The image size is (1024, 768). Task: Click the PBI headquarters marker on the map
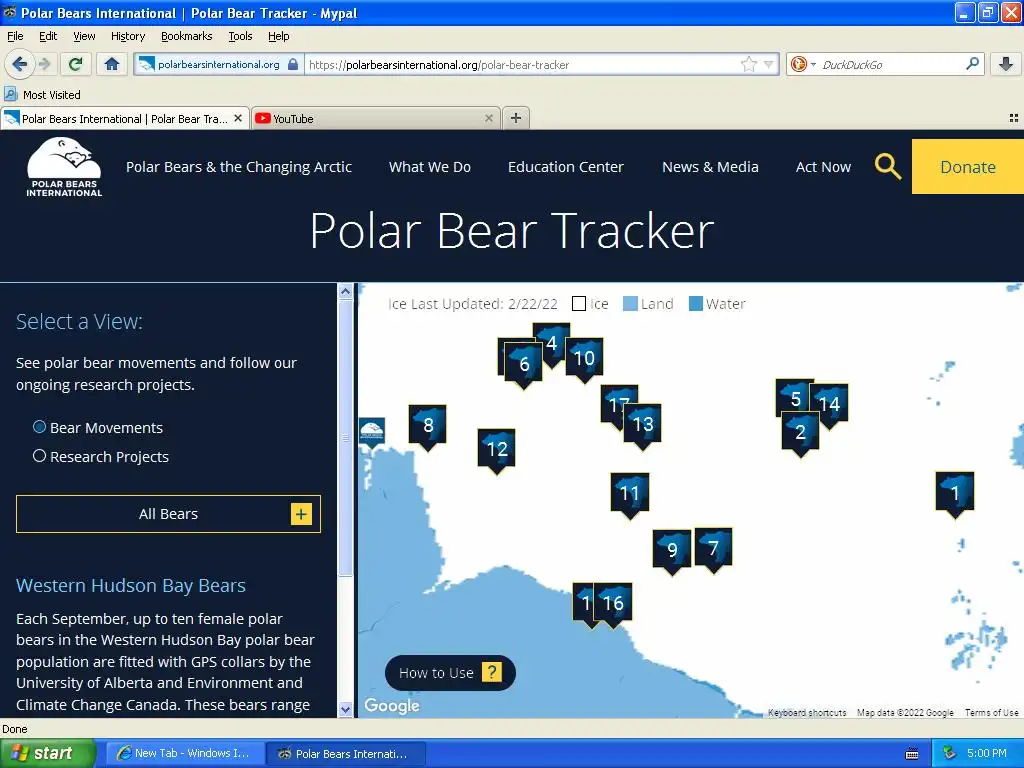click(x=372, y=432)
